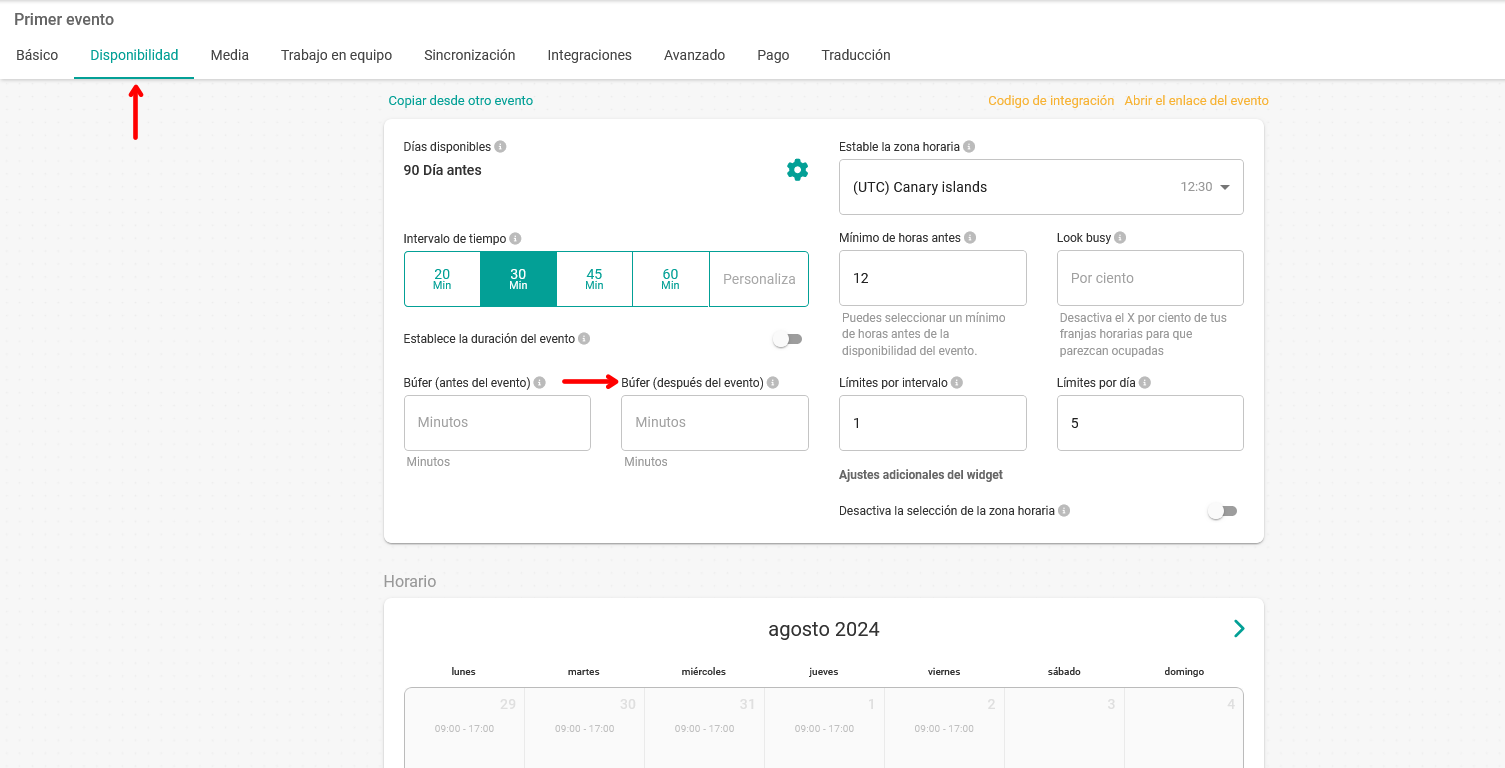
Task: Click info icon next to Look busy
Action: (x=1120, y=238)
